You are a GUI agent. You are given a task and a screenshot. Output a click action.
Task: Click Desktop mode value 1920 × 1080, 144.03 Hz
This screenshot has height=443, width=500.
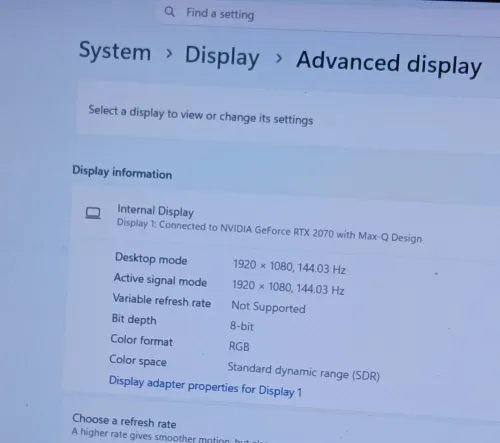289,266
